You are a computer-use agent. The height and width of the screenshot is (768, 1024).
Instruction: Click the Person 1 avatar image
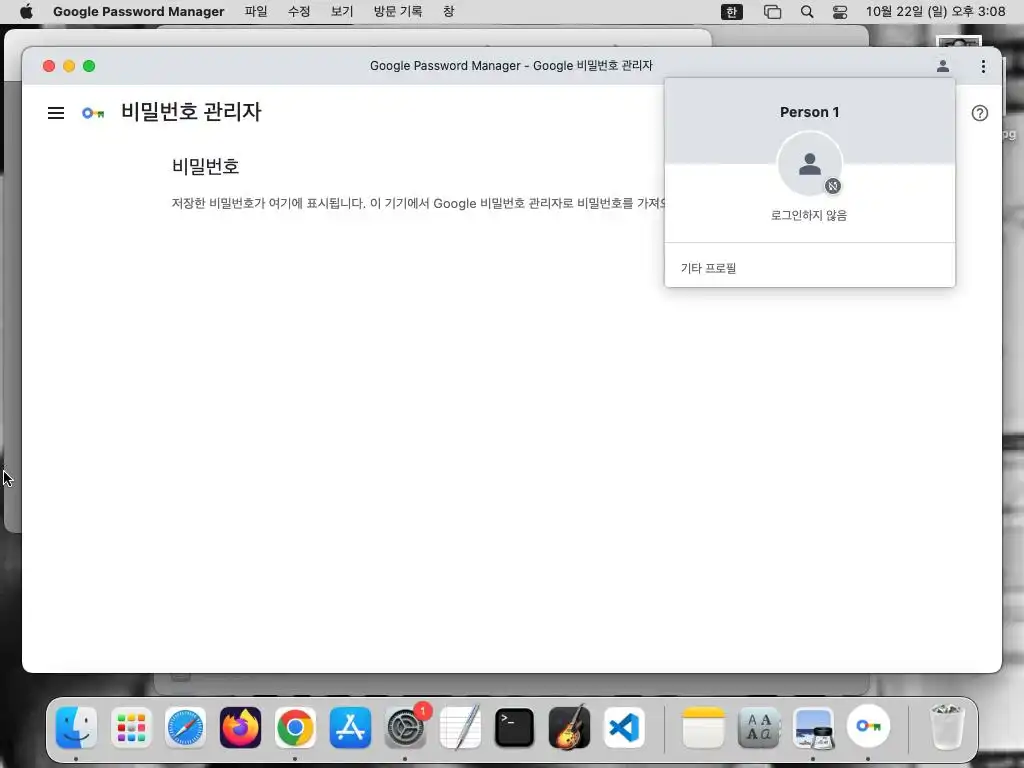click(x=809, y=163)
